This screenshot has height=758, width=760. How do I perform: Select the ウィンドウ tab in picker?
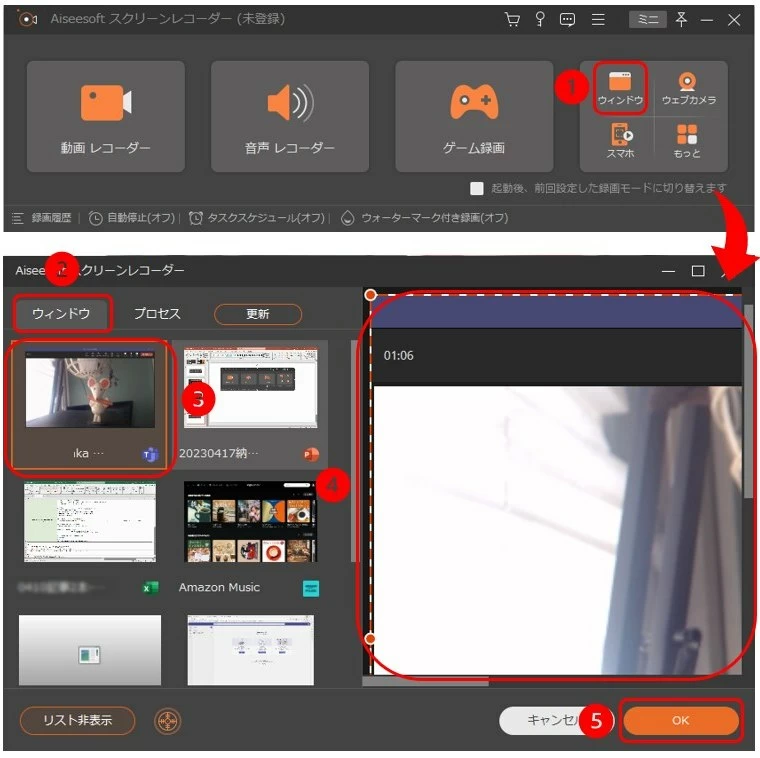pyautogui.click(x=61, y=314)
